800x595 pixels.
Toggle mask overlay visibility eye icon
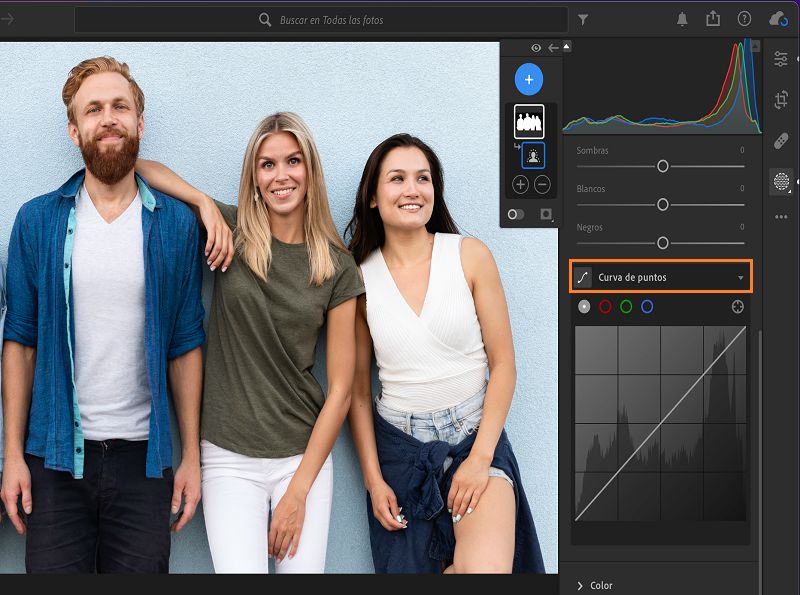tap(536, 48)
